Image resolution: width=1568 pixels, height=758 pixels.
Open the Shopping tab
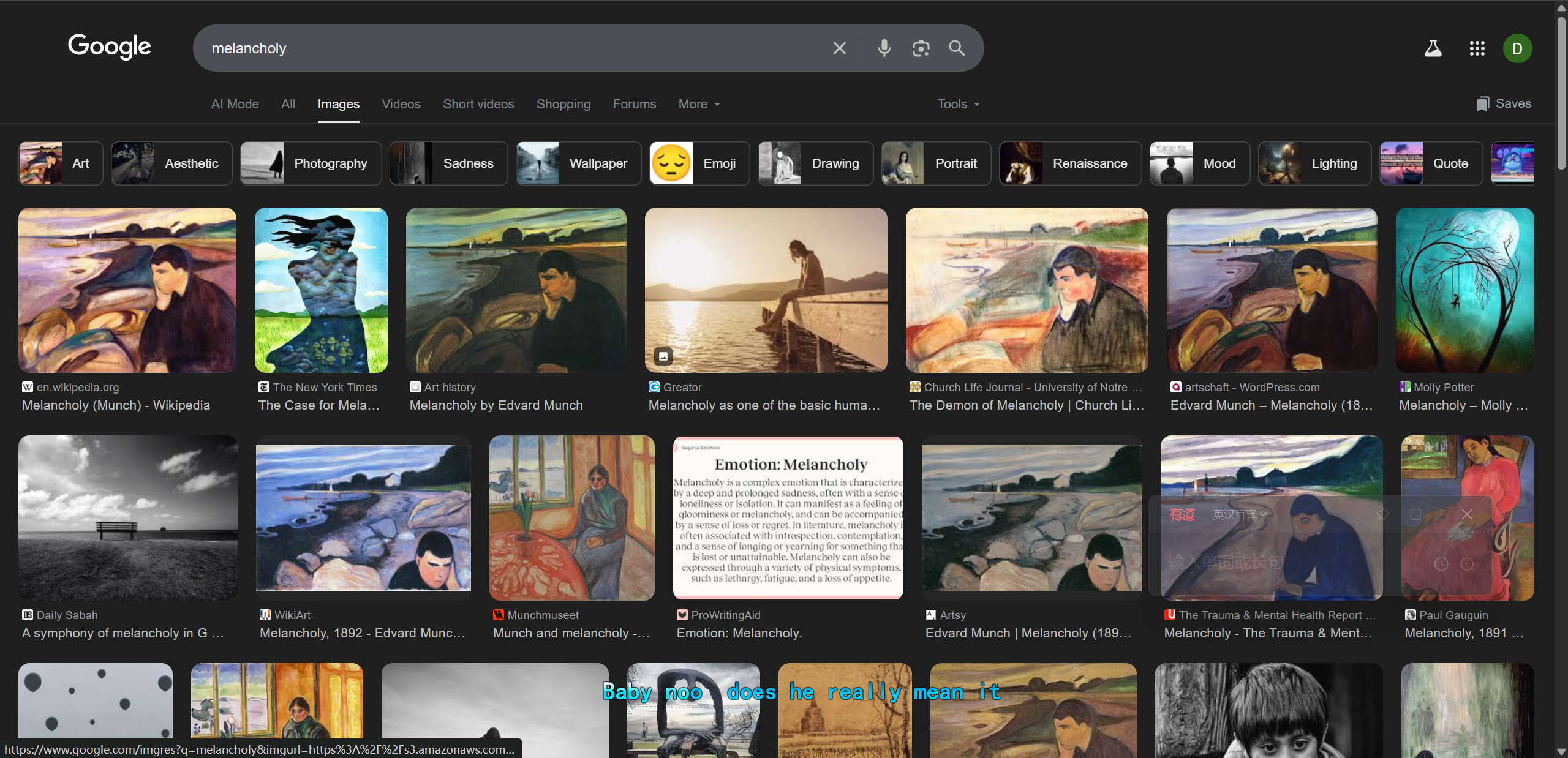pos(563,104)
